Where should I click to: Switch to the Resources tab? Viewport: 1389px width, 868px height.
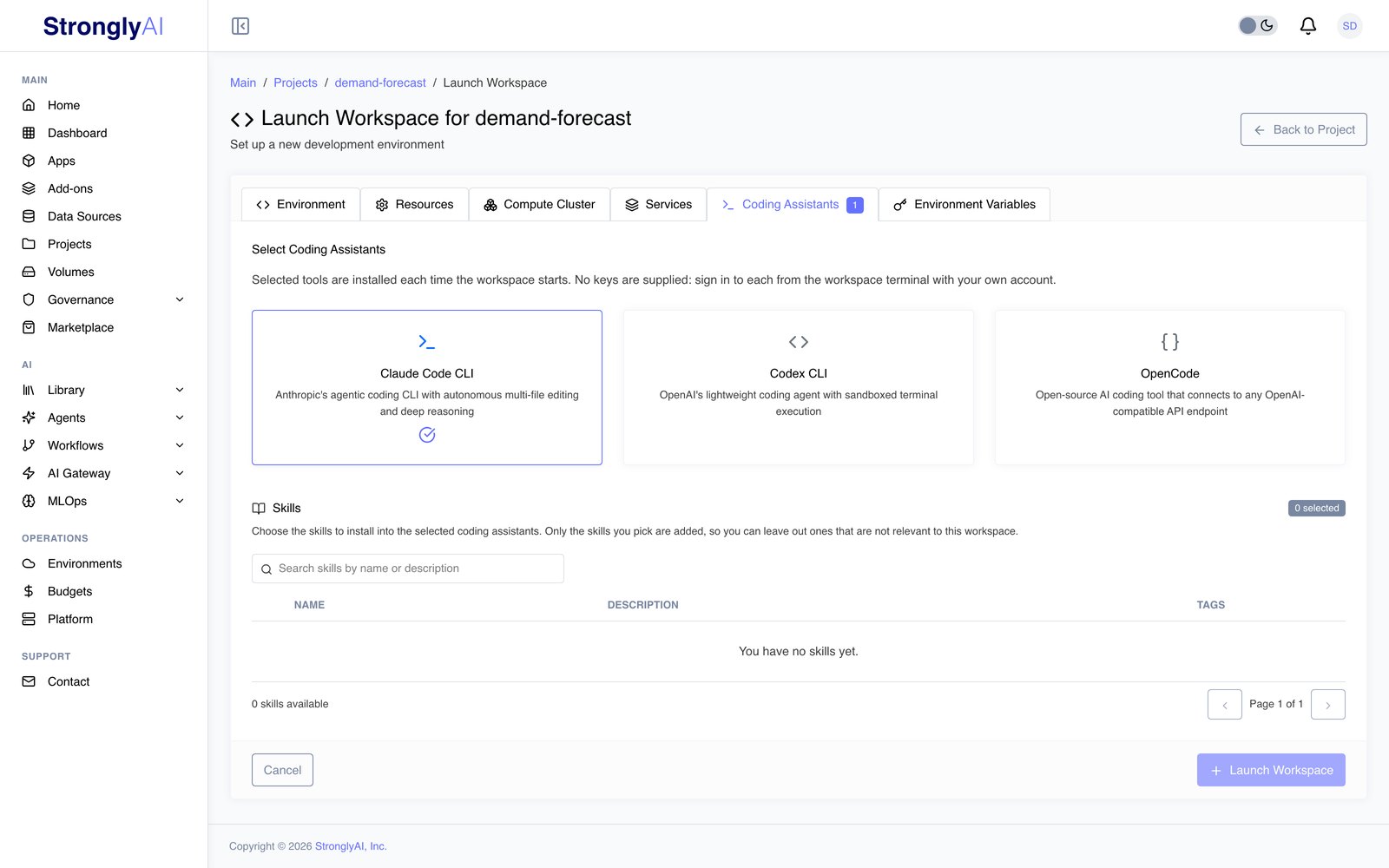pyautogui.click(x=414, y=205)
